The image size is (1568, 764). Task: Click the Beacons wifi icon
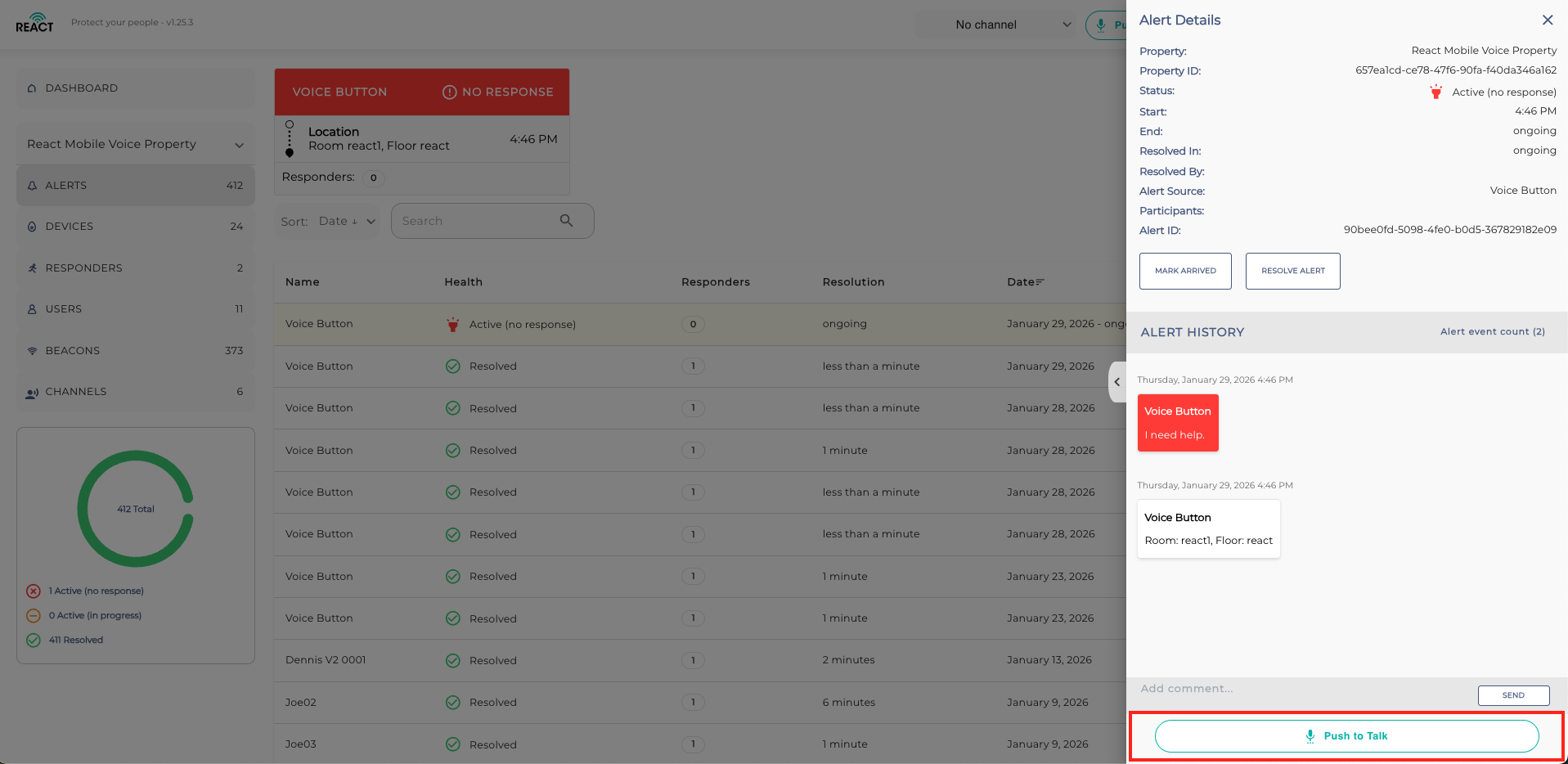coord(32,351)
